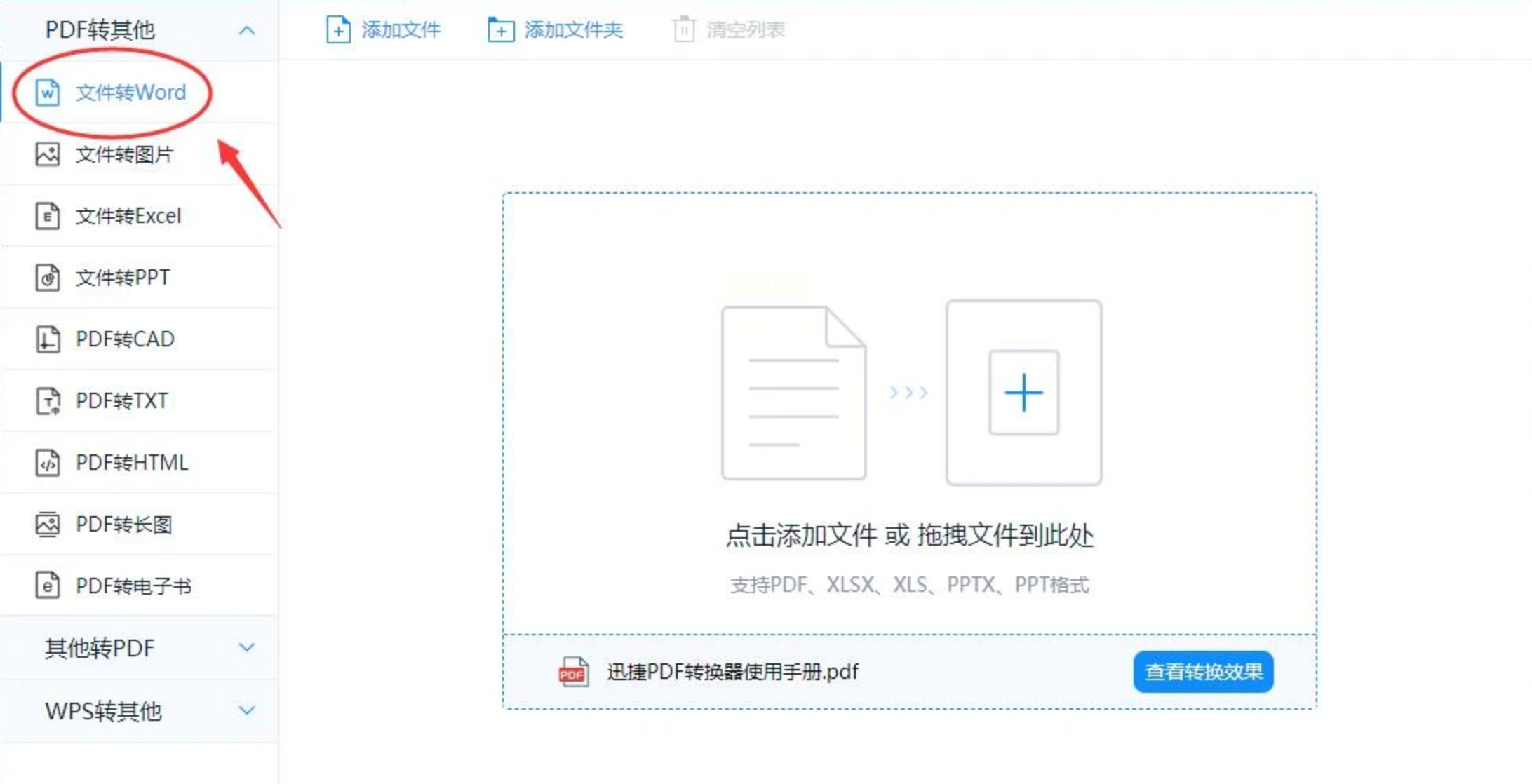Click 添加文件 in the toolbar
Image resolution: width=1532 pixels, height=784 pixels.
click(384, 30)
